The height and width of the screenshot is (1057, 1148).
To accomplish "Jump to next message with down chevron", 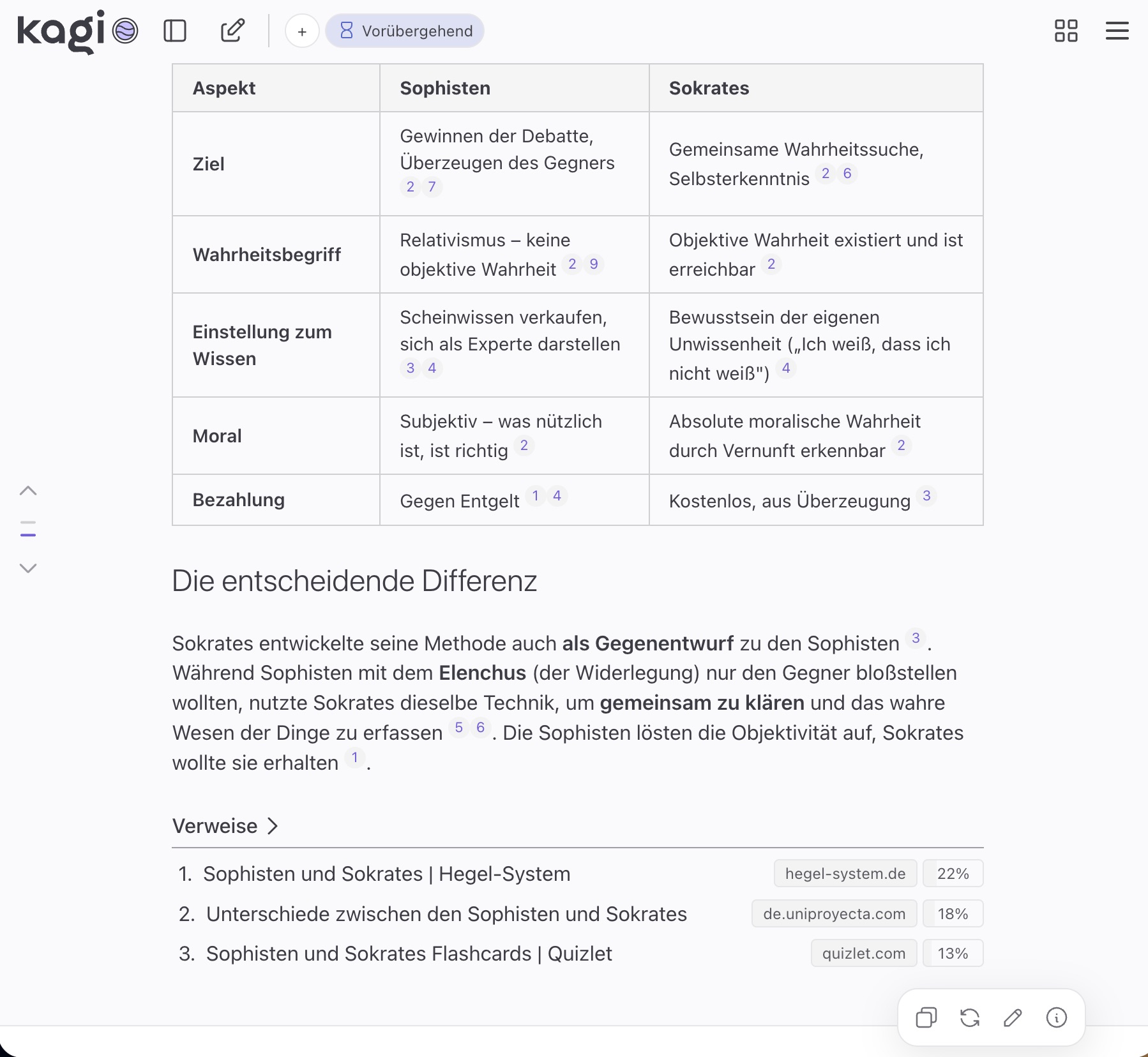I will pyautogui.click(x=28, y=568).
